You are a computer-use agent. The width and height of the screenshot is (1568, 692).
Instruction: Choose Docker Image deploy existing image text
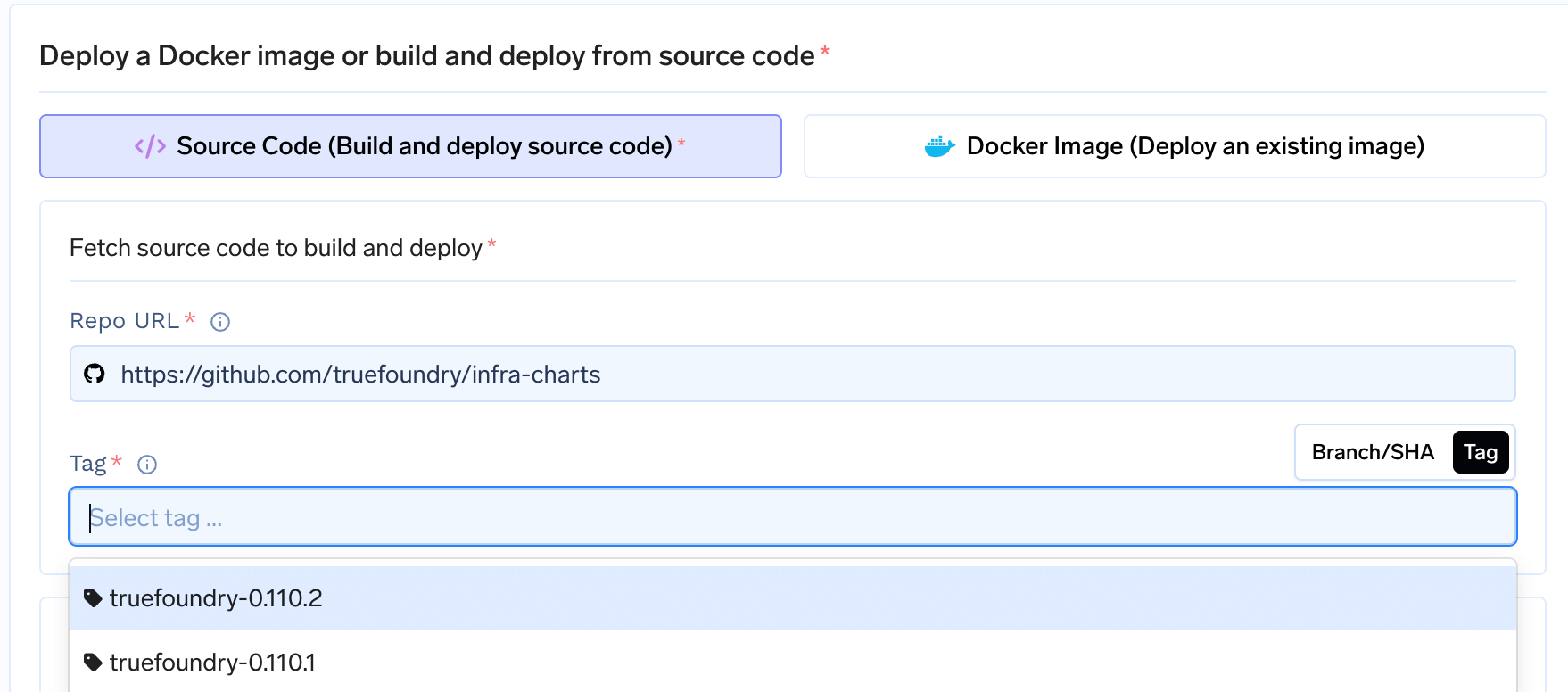click(1194, 146)
